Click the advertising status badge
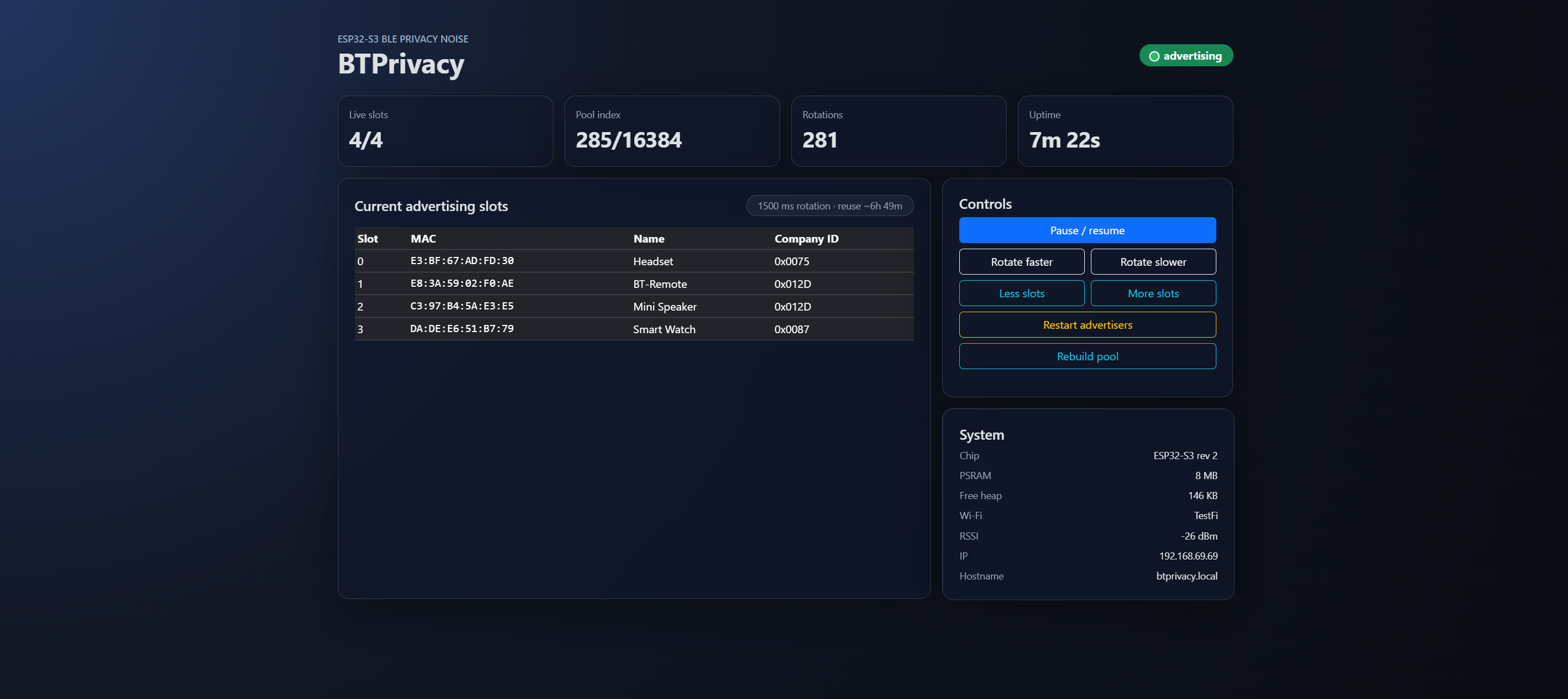The width and height of the screenshot is (1568, 699). (1186, 56)
